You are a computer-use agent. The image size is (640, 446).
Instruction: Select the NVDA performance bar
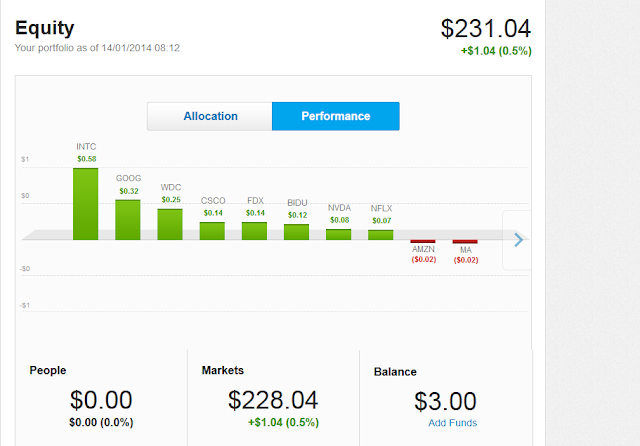(x=338, y=234)
